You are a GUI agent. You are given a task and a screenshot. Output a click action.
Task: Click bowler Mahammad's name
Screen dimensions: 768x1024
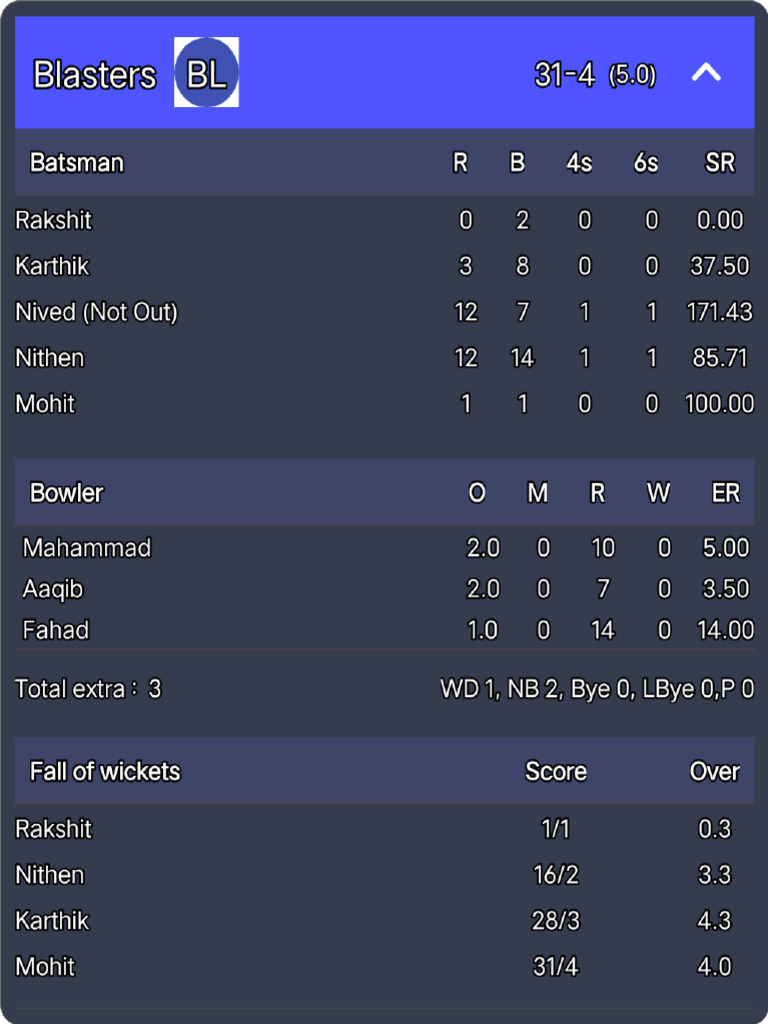[x=87, y=548]
